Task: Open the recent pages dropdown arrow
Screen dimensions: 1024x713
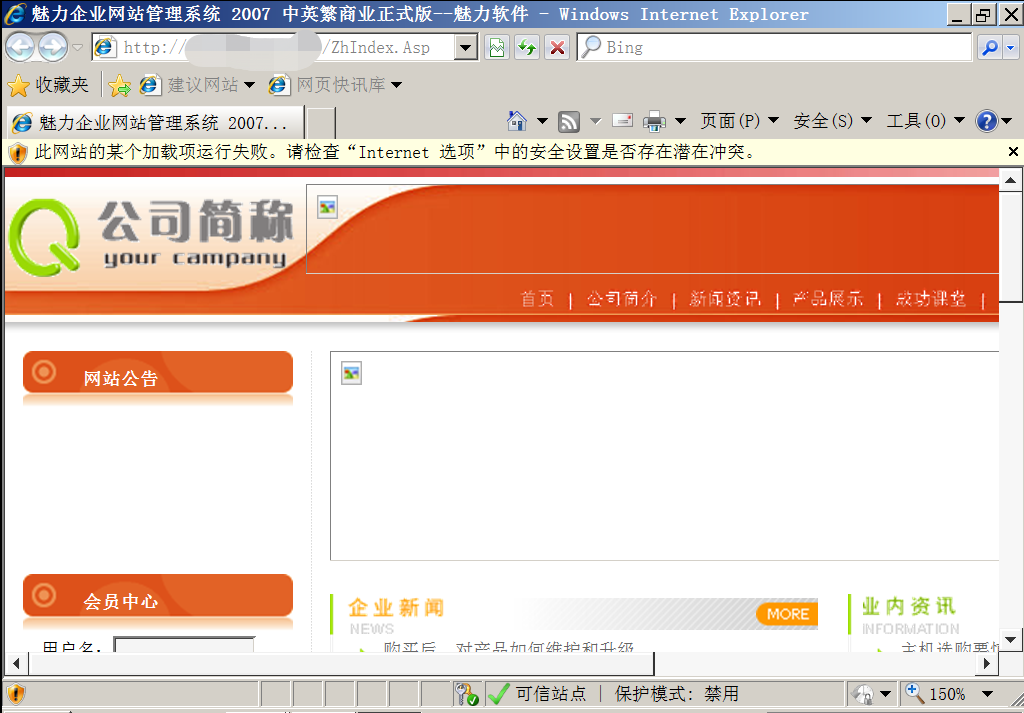Action: coord(77,48)
